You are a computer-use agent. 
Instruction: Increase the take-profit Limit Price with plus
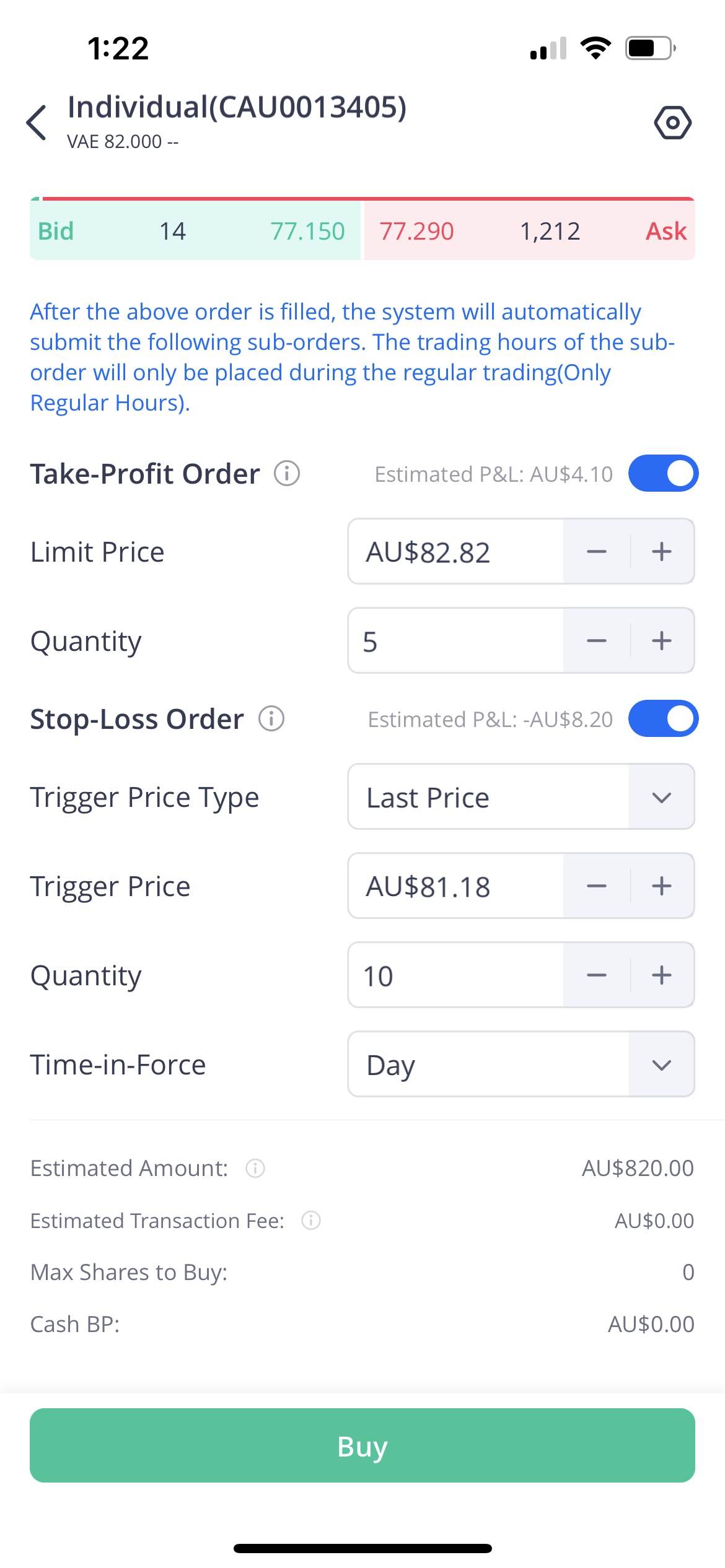pos(662,551)
